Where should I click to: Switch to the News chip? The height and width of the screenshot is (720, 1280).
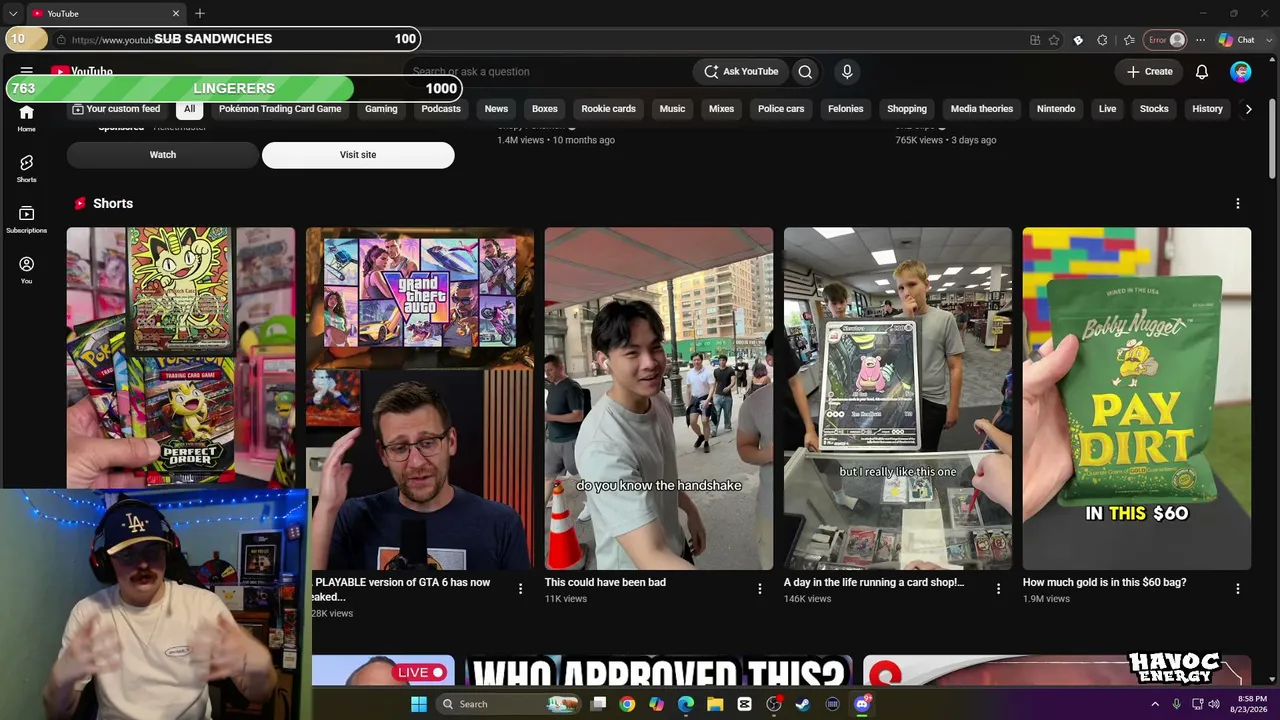pos(496,109)
